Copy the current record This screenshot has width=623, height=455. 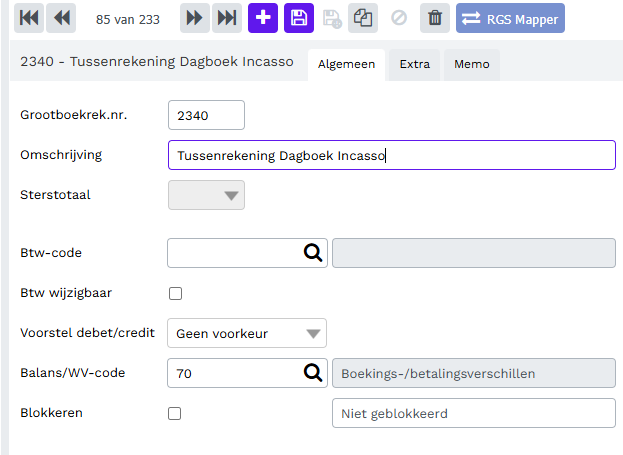coord(362,18)
